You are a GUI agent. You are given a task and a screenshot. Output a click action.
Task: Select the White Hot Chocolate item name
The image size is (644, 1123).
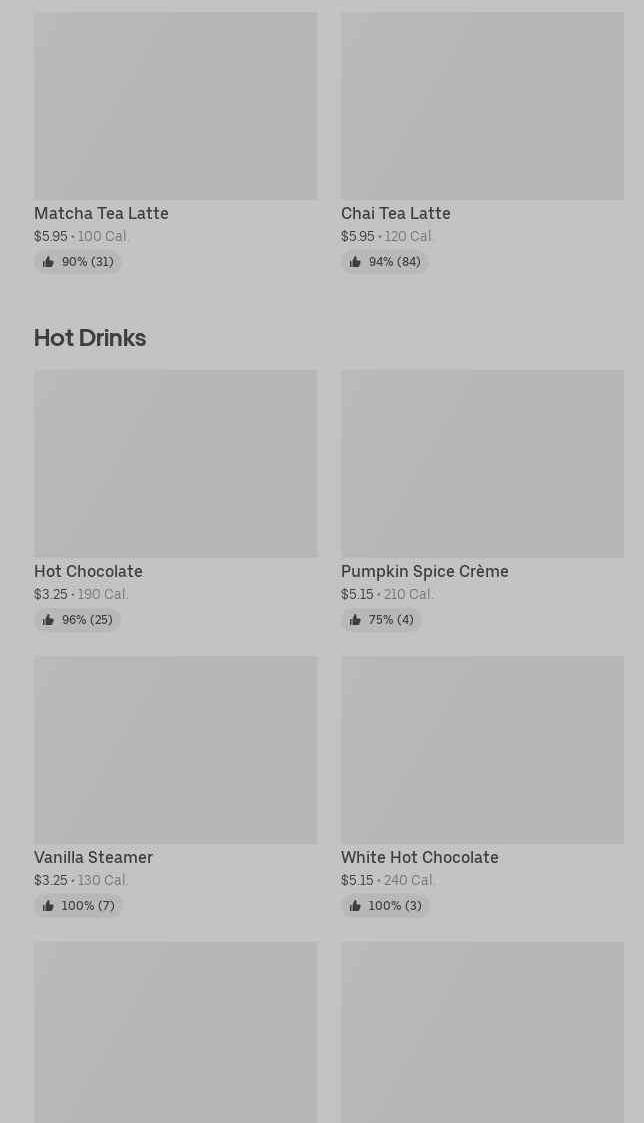point(420,857)
